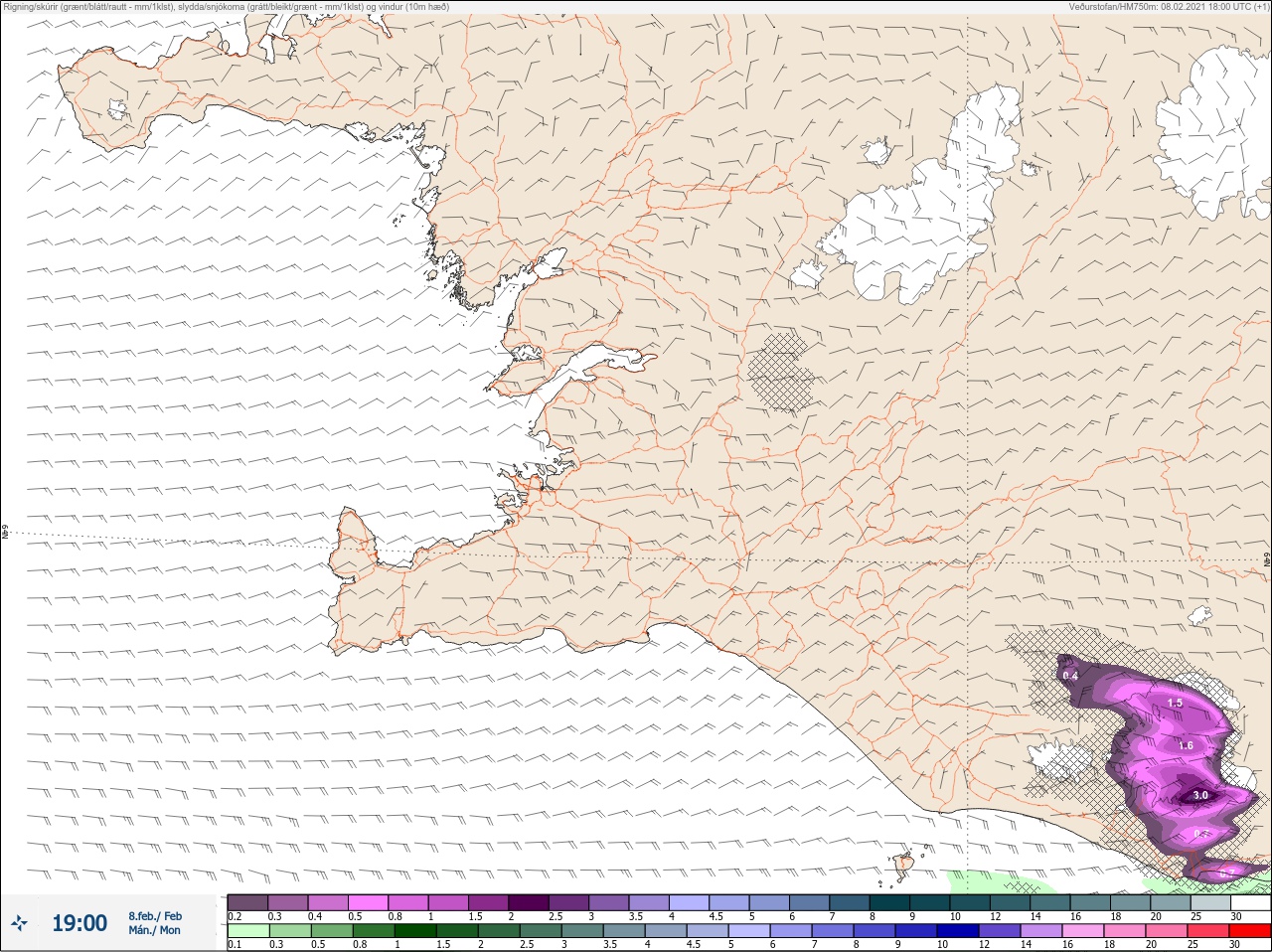Image resolution: width=1272 pixels, height=952 pixels.
Task: Select the darkest purple swatch in snow legend
Action: pyautogui.click(x=528, y=902)
